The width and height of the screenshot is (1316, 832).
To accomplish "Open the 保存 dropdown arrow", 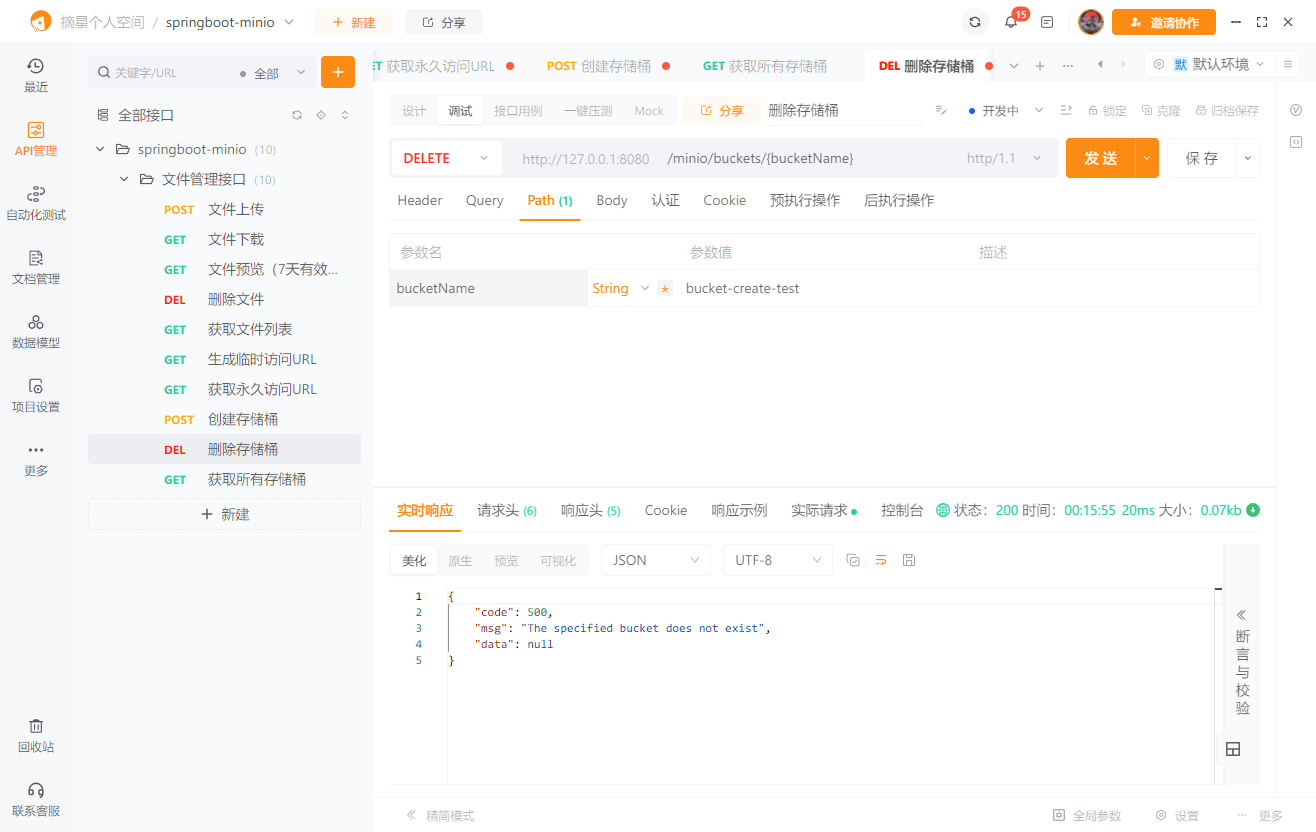I will [1247, 158].
